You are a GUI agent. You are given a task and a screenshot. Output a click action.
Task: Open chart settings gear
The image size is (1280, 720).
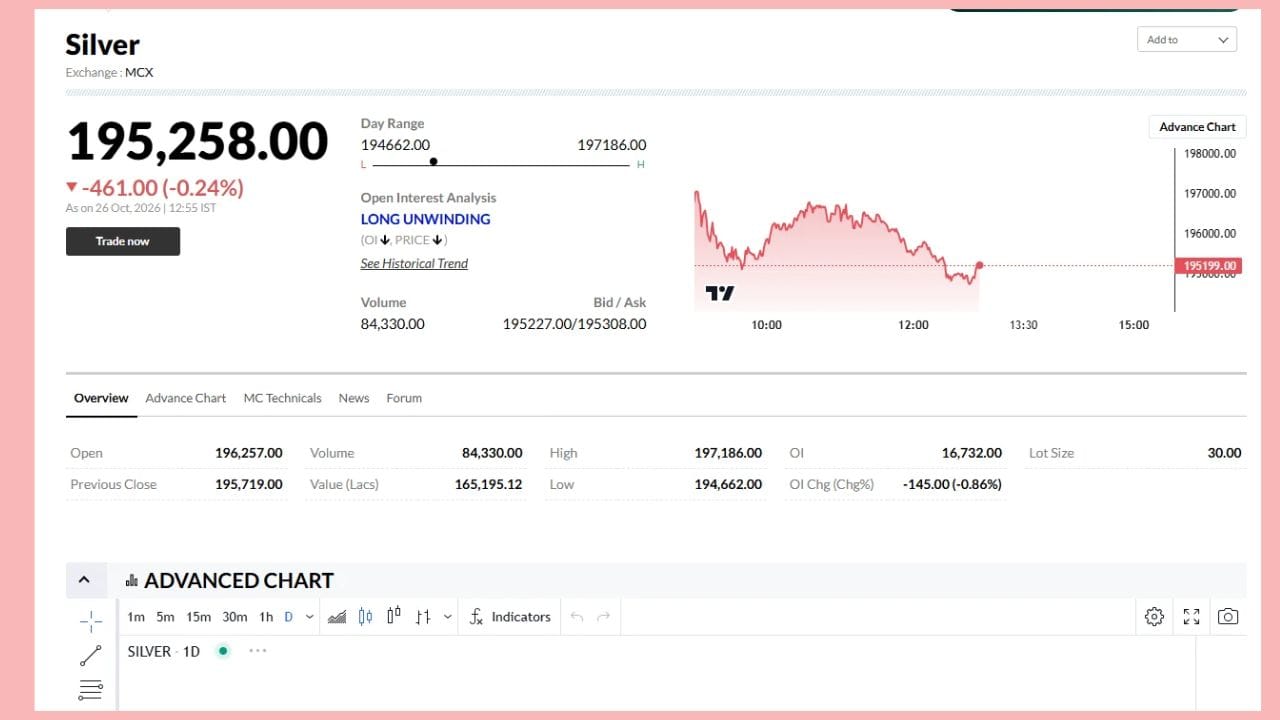point(1154,617)
